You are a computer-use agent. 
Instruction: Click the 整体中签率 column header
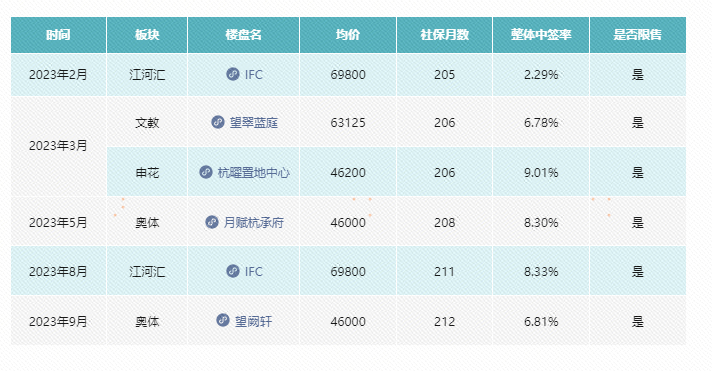click(x=541, y=35)
